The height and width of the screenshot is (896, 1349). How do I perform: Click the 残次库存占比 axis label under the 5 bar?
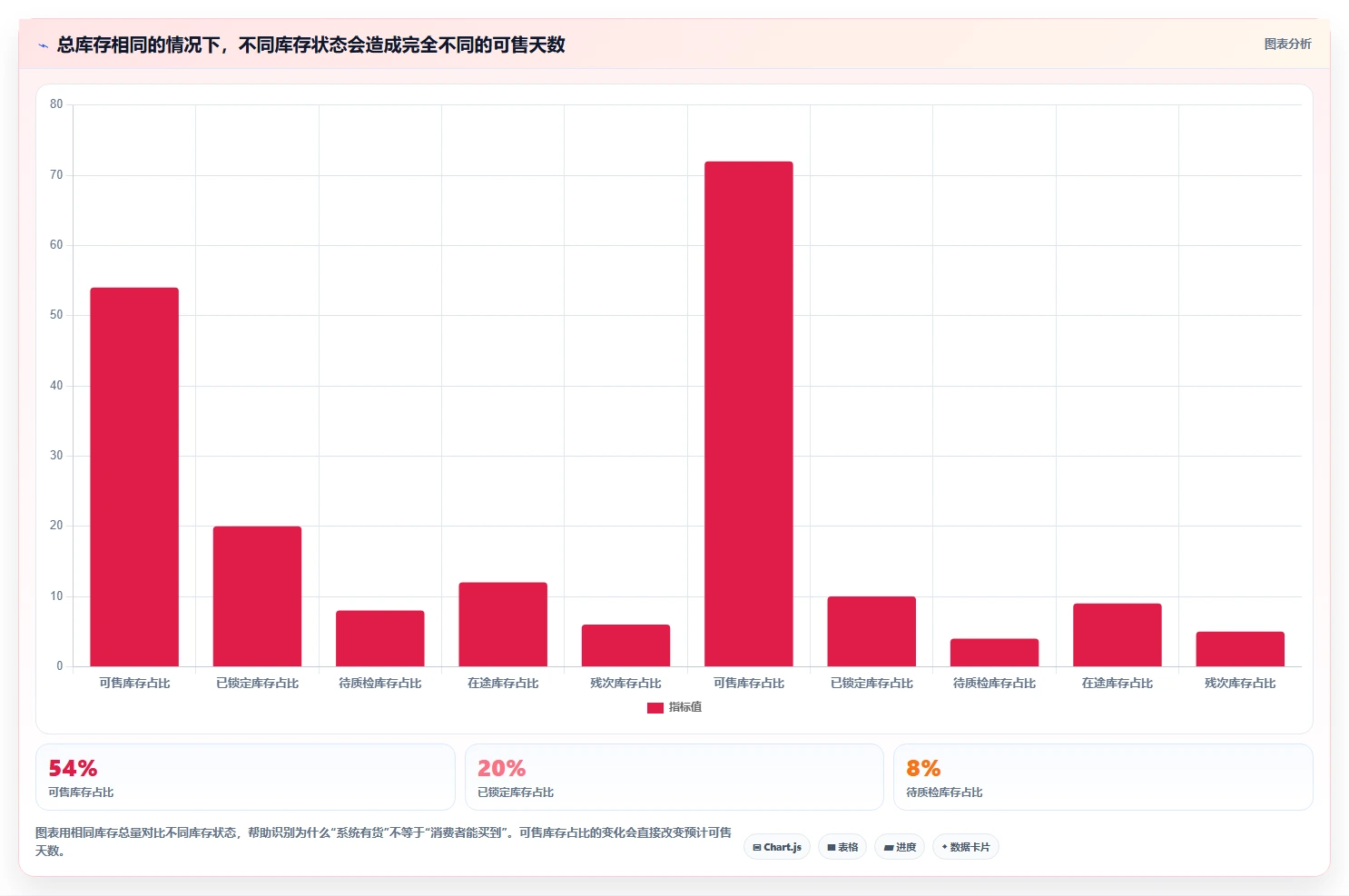point(1240,683)
